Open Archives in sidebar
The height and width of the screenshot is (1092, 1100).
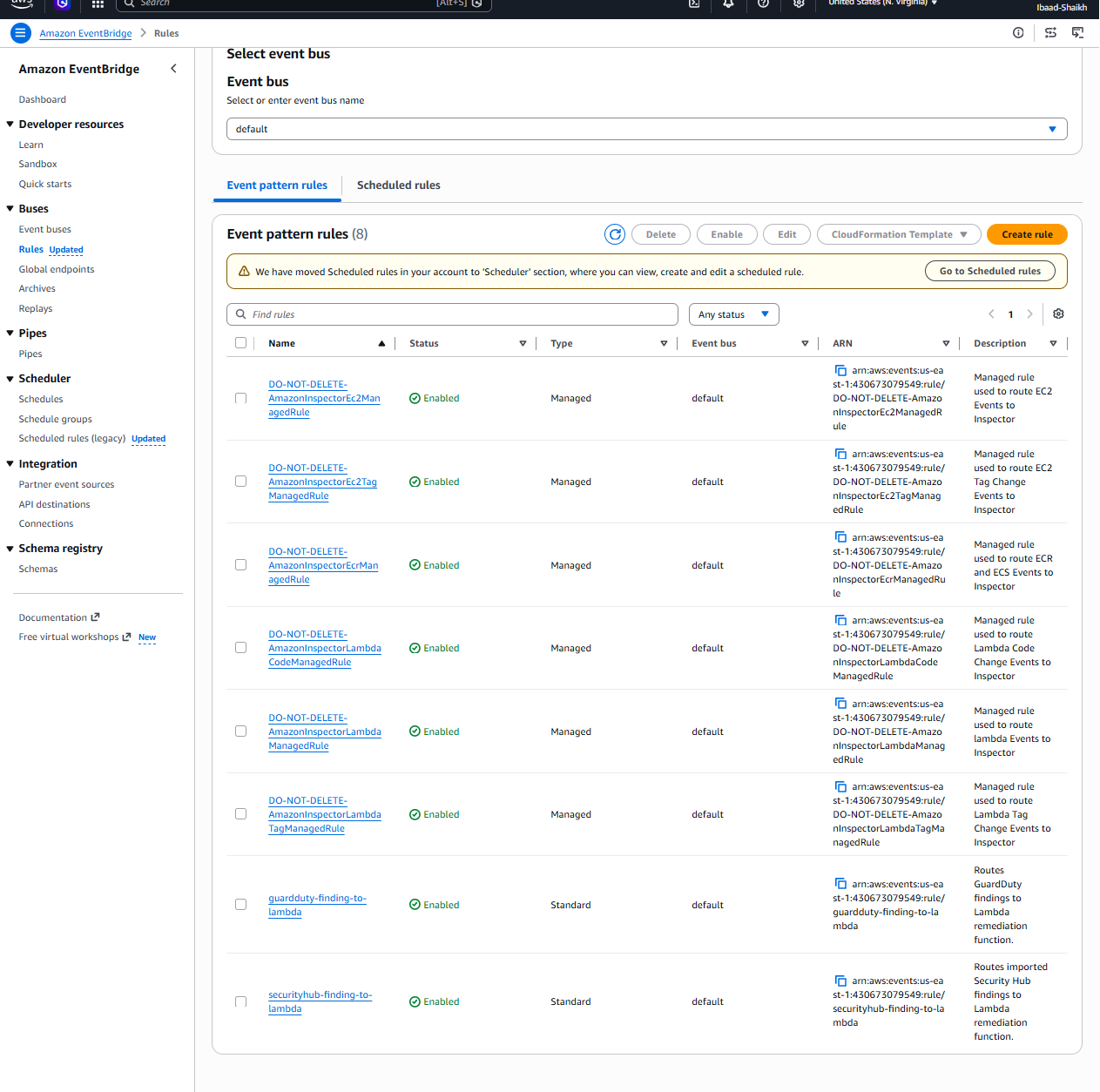(37, 289)
